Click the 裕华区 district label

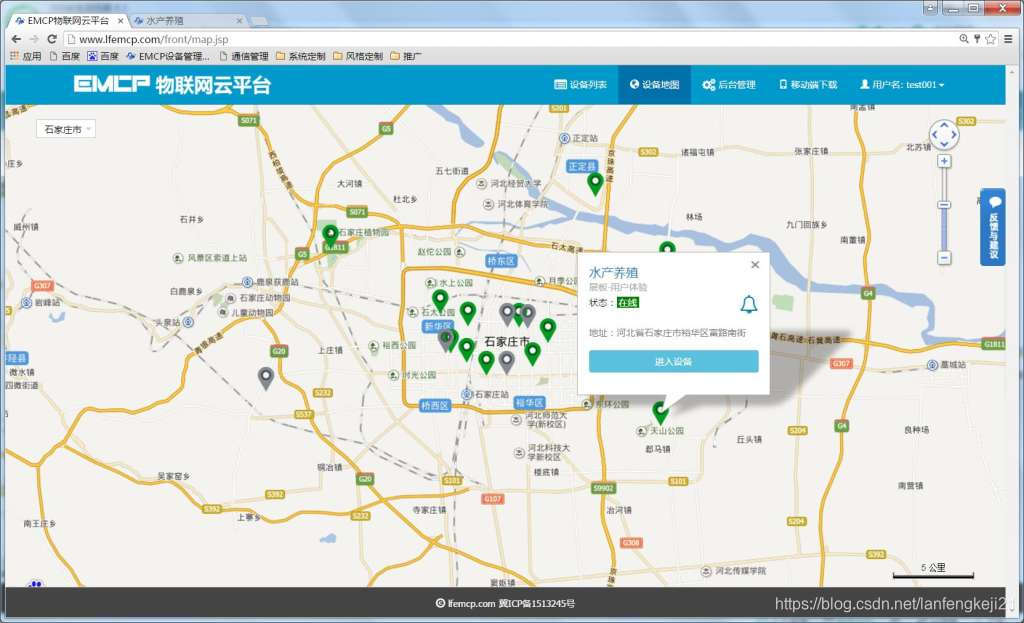530,403
